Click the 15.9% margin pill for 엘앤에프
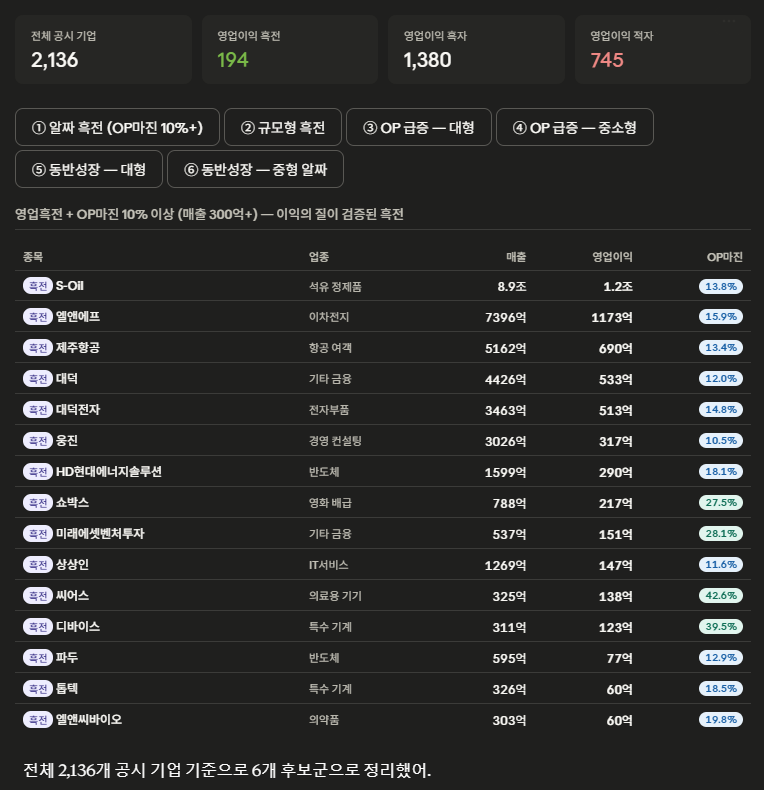Viewport: 764px width, 790px height. (x=721, y=316)
